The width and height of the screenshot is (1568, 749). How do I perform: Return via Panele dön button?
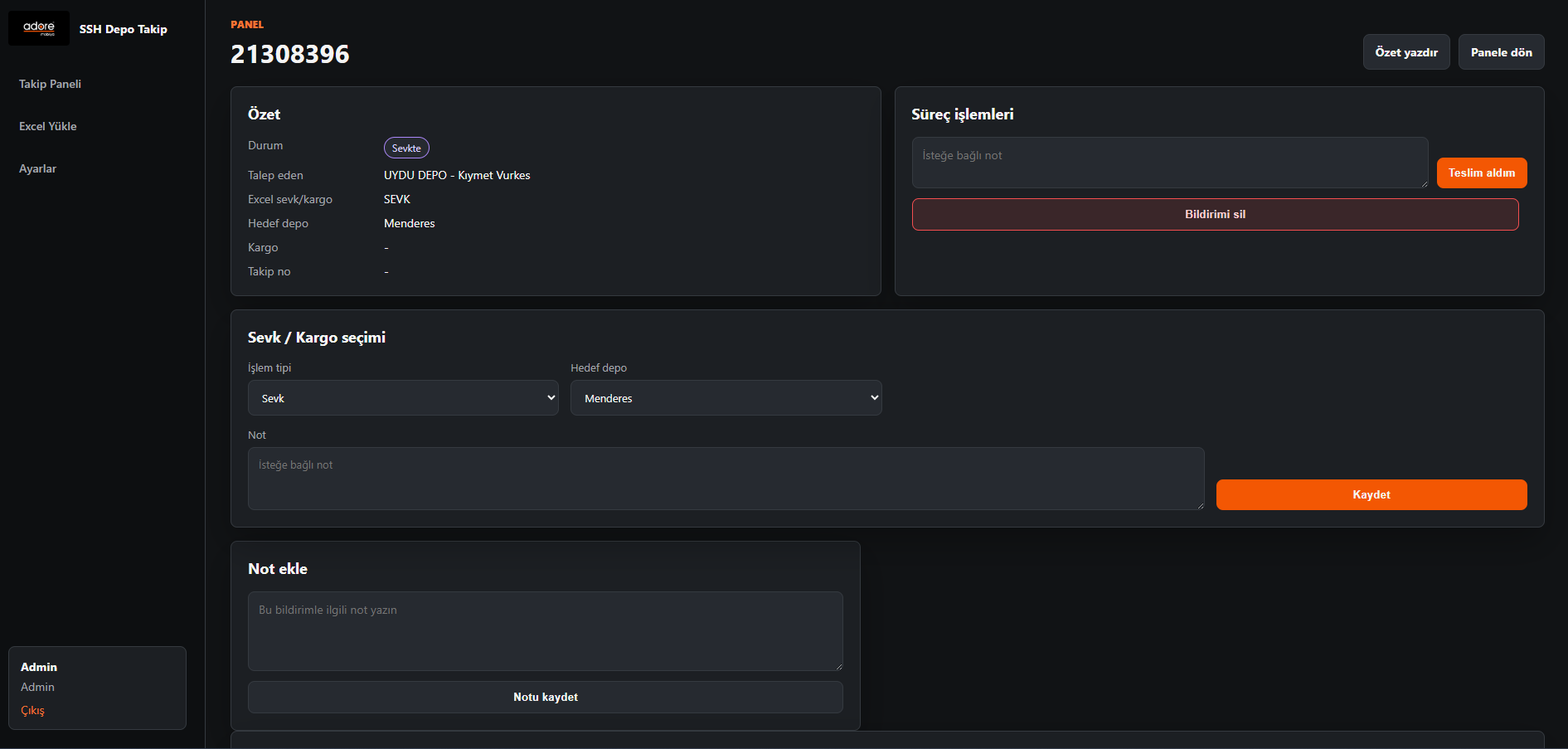1501,52
